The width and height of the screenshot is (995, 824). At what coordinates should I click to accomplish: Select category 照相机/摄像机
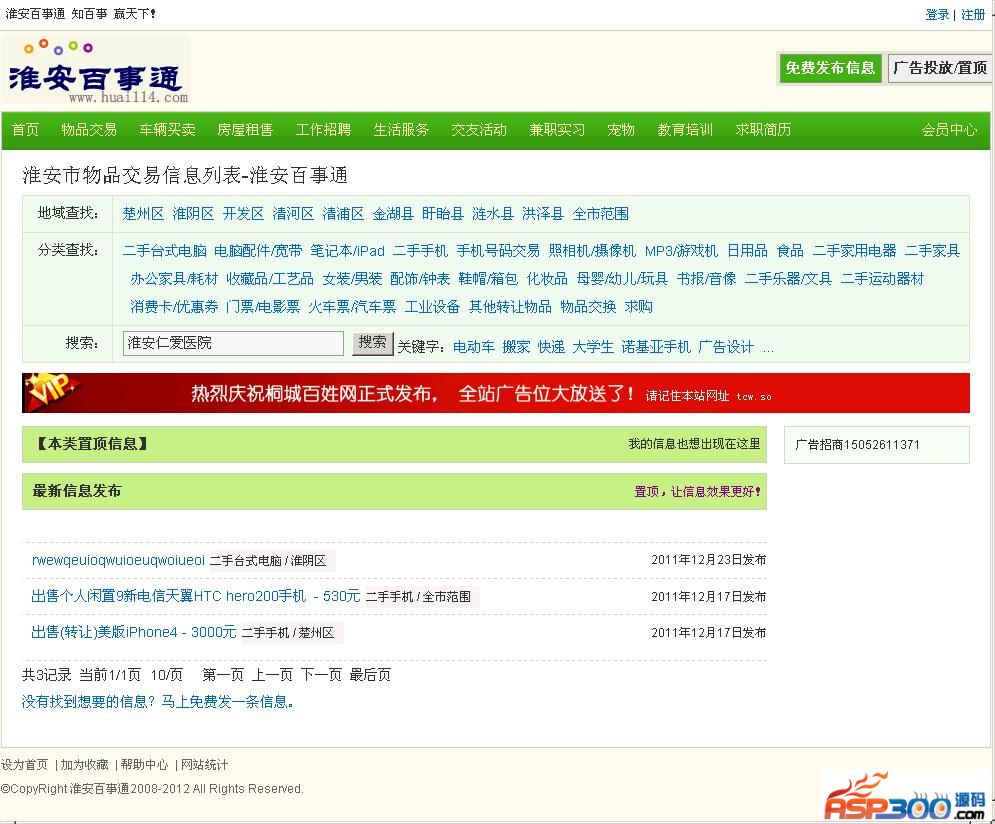pos(592,251)
